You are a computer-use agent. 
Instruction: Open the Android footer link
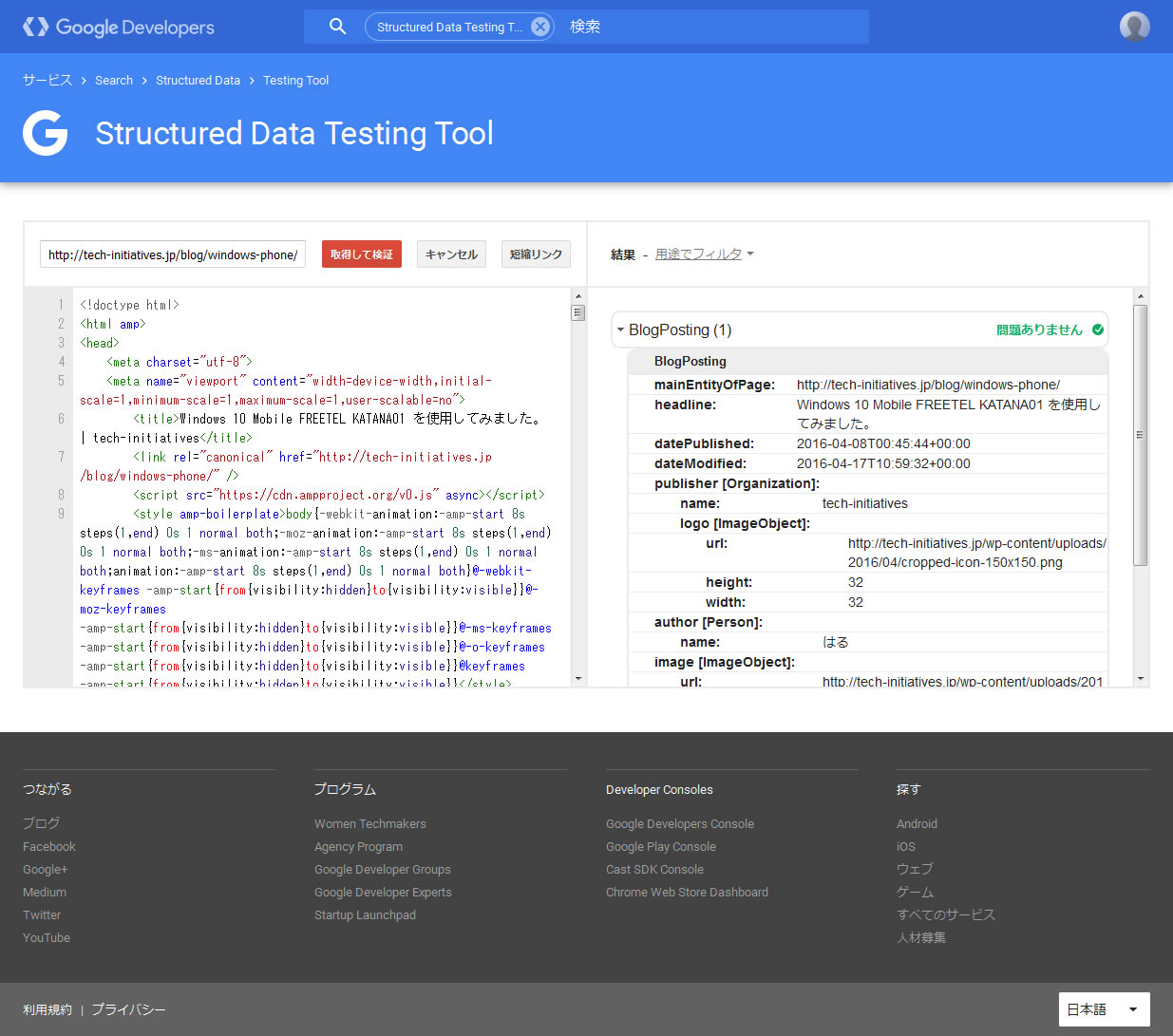click(x=917, y=823)
